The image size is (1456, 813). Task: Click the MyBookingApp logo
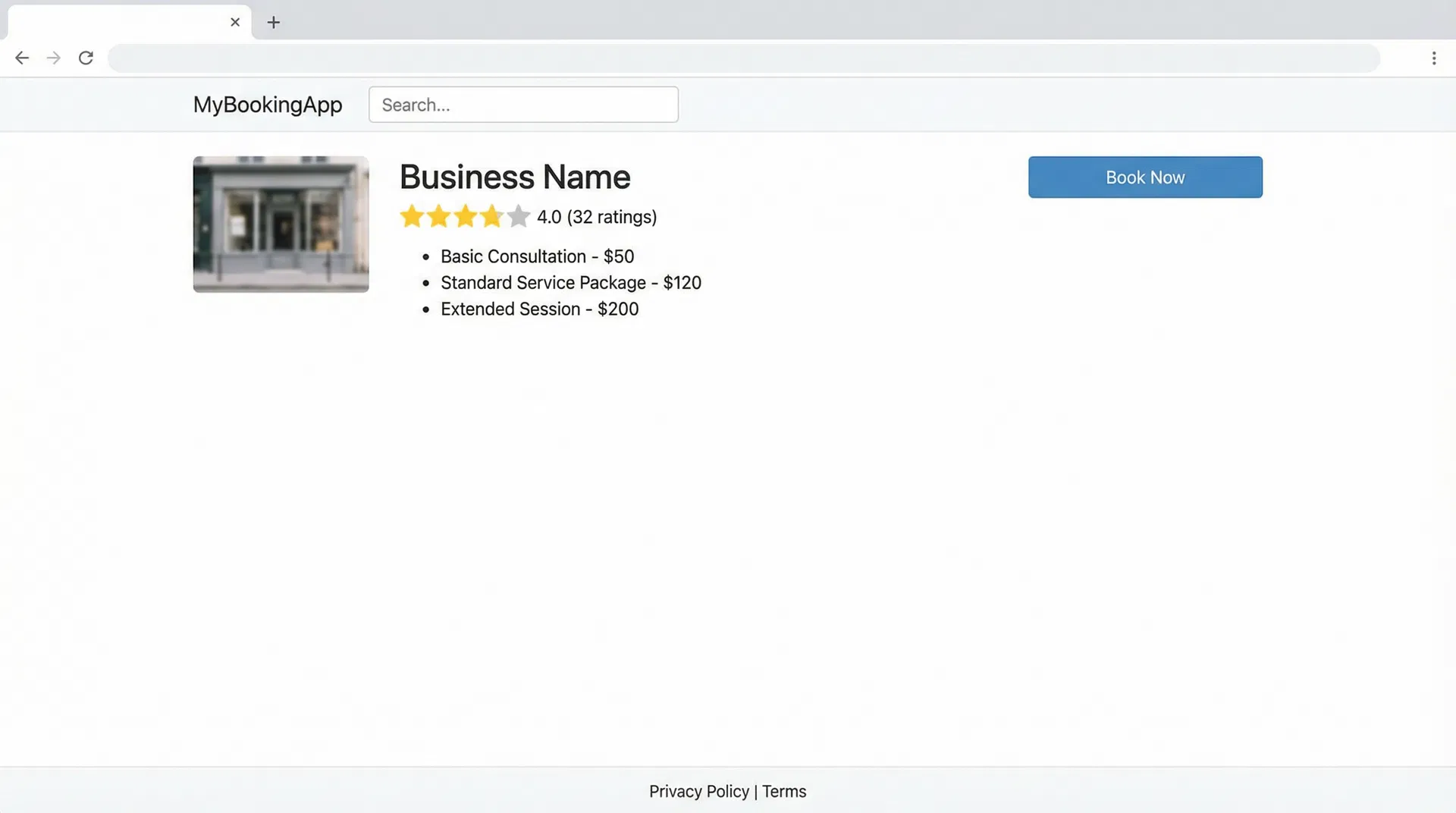(268, 105)
